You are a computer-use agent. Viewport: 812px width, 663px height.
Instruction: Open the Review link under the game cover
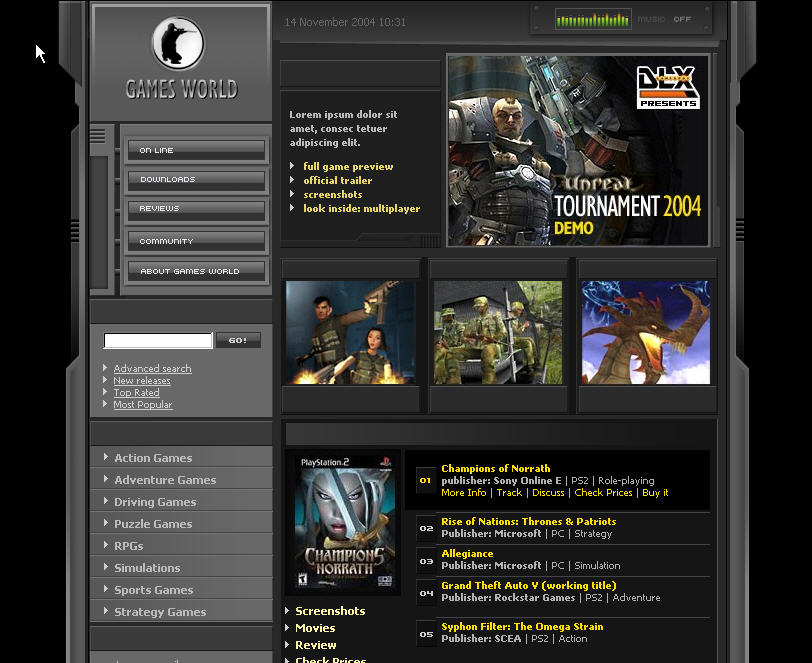pyautogui.click(x=316, y=645)
